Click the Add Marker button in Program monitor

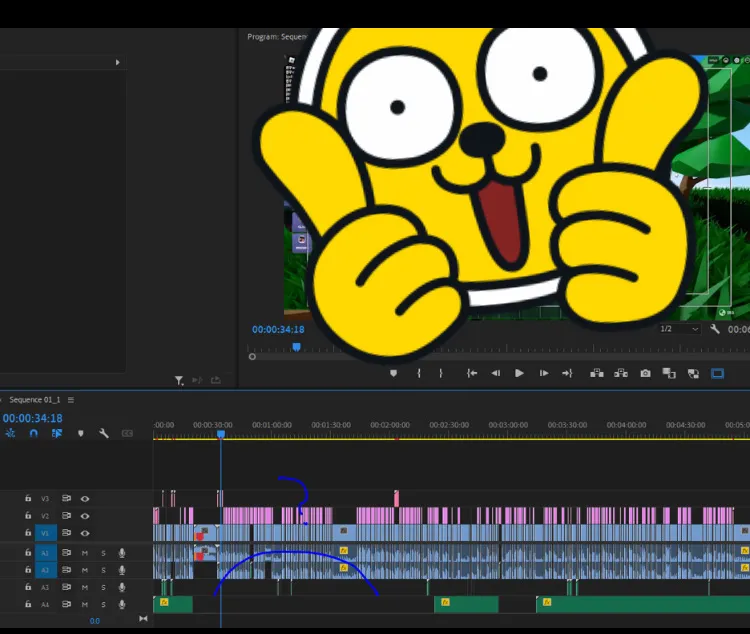pos(393,373)
